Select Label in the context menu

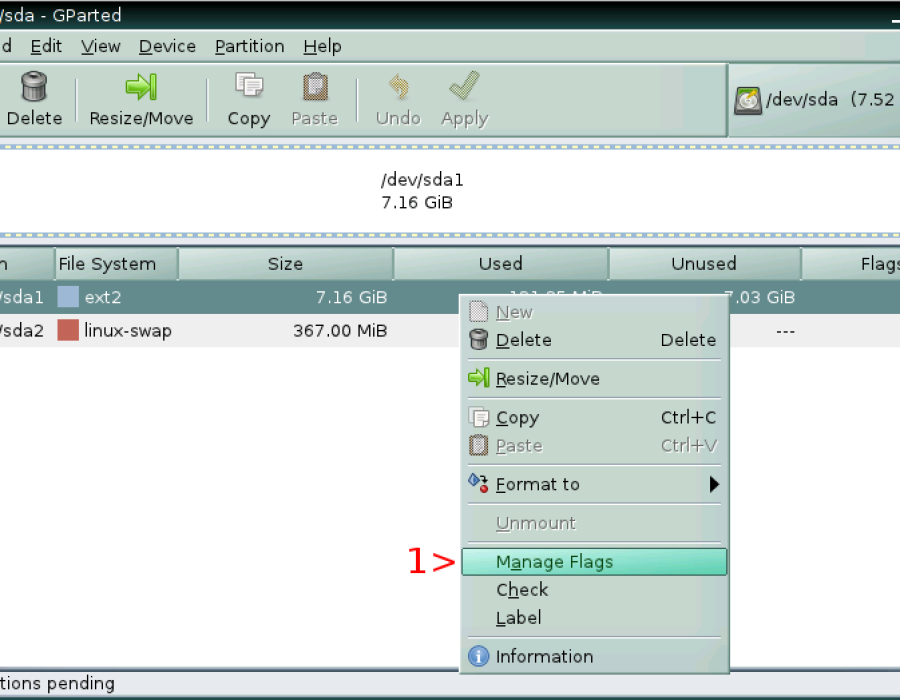594,618
